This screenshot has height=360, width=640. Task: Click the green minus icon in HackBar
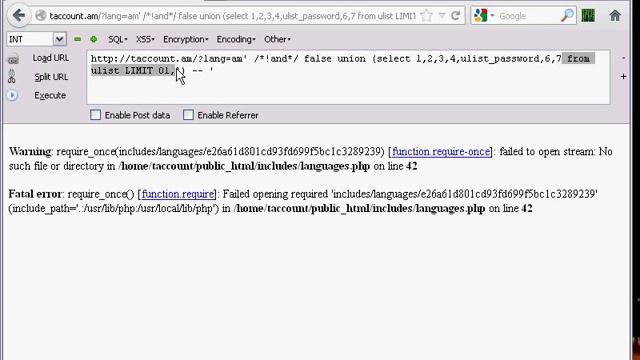pos(78,39)
